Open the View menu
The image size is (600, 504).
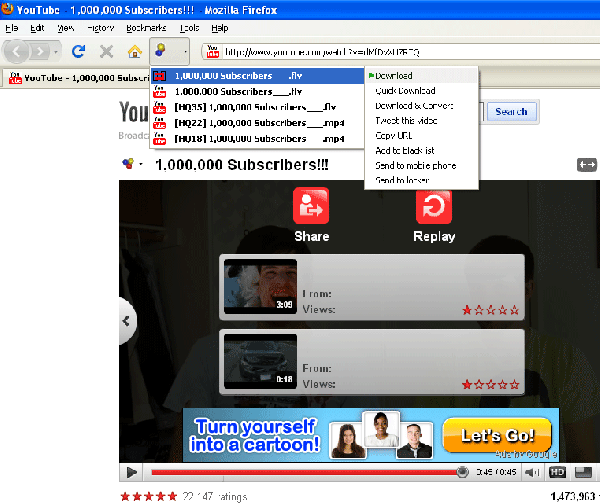[x=65, y=28]
